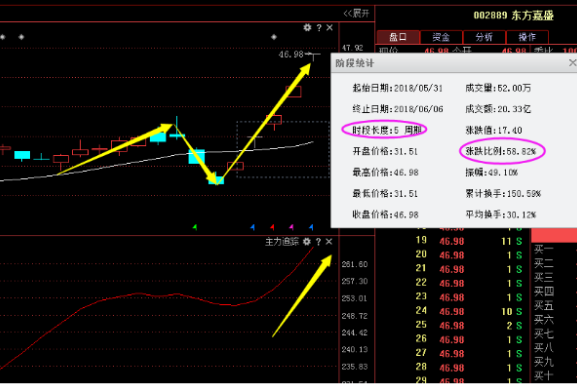Expand the panel with <<展开
The height and width of the screenshot is (384, 577).
pyautogui.click(x=356, y=14)
